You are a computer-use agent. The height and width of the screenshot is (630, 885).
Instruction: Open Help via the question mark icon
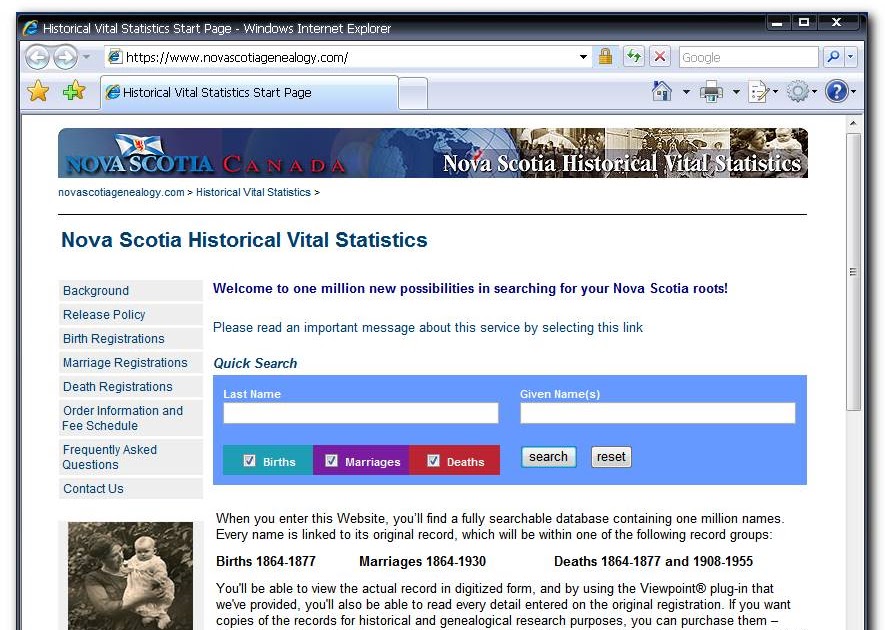click(836, 90)
